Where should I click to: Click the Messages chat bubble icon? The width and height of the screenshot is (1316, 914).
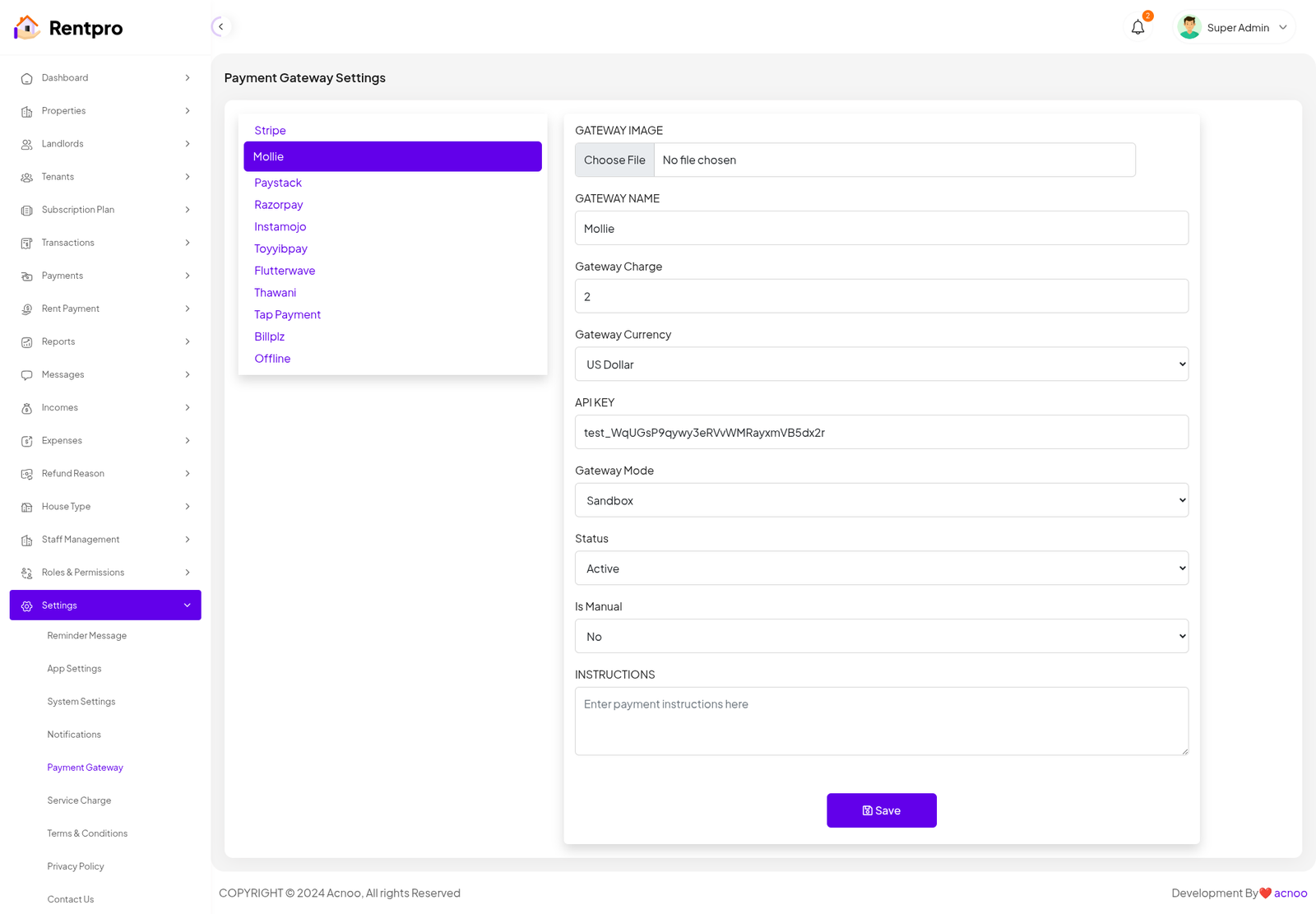27,375
